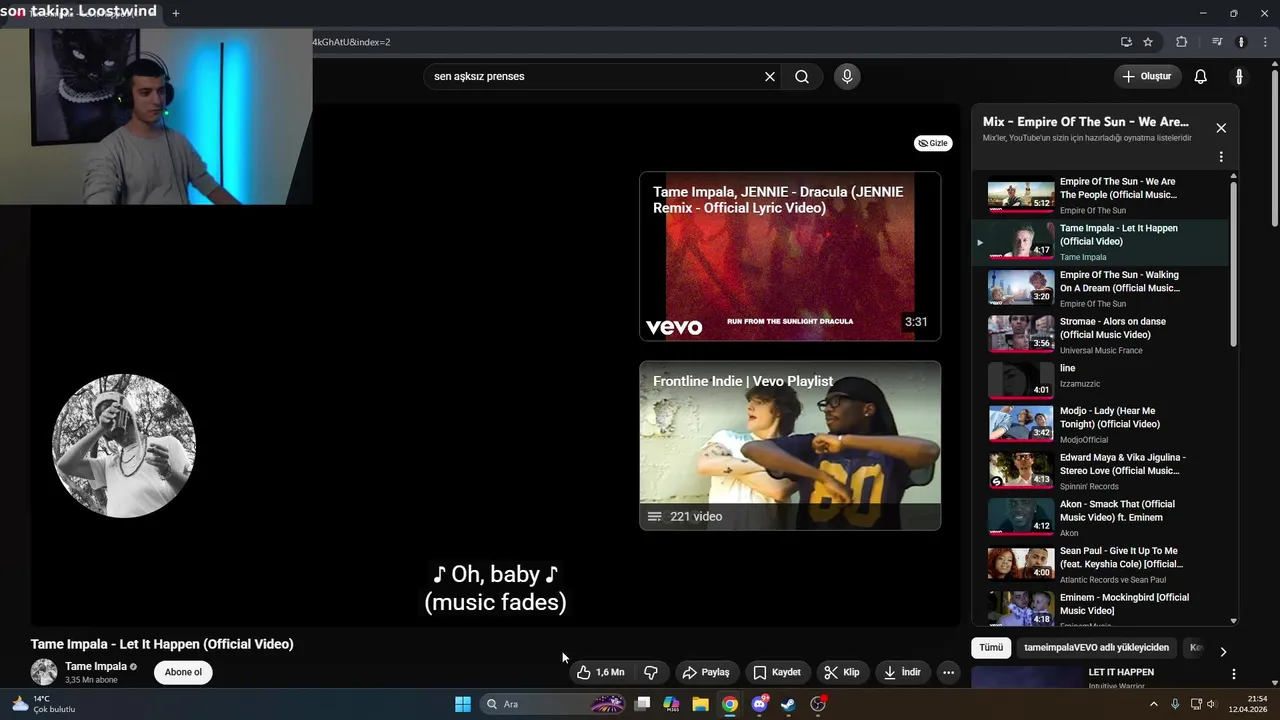
Task: Install app via address bar icon
Action: click(1126, 42)
